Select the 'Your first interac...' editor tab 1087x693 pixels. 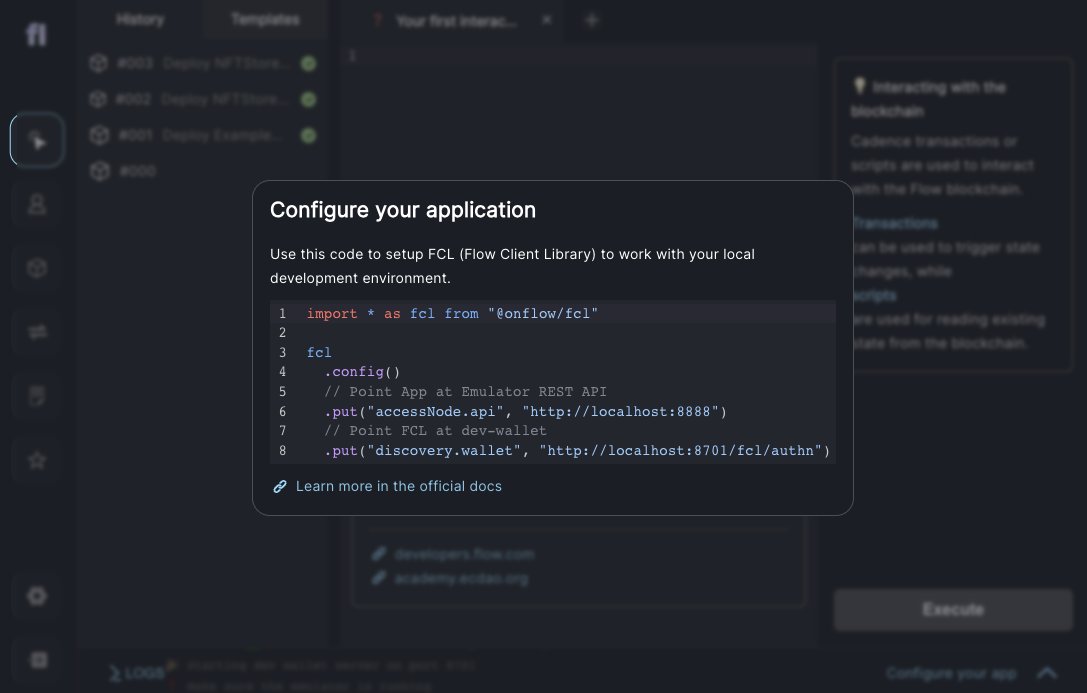(x=455, y=21)
